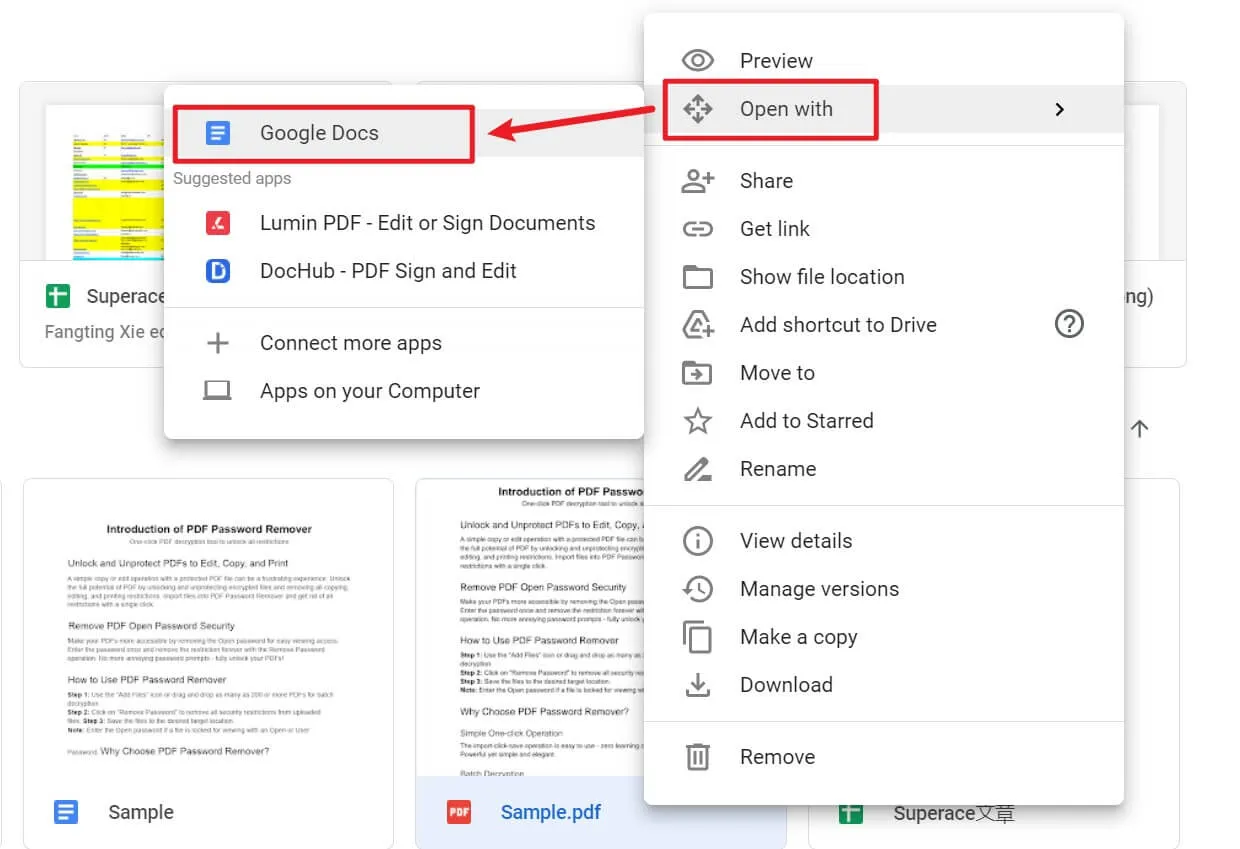The height and width of the screenshot is (849, 1240).
Task: Open the Connect more apps option
Action: [x=350, y=343]
